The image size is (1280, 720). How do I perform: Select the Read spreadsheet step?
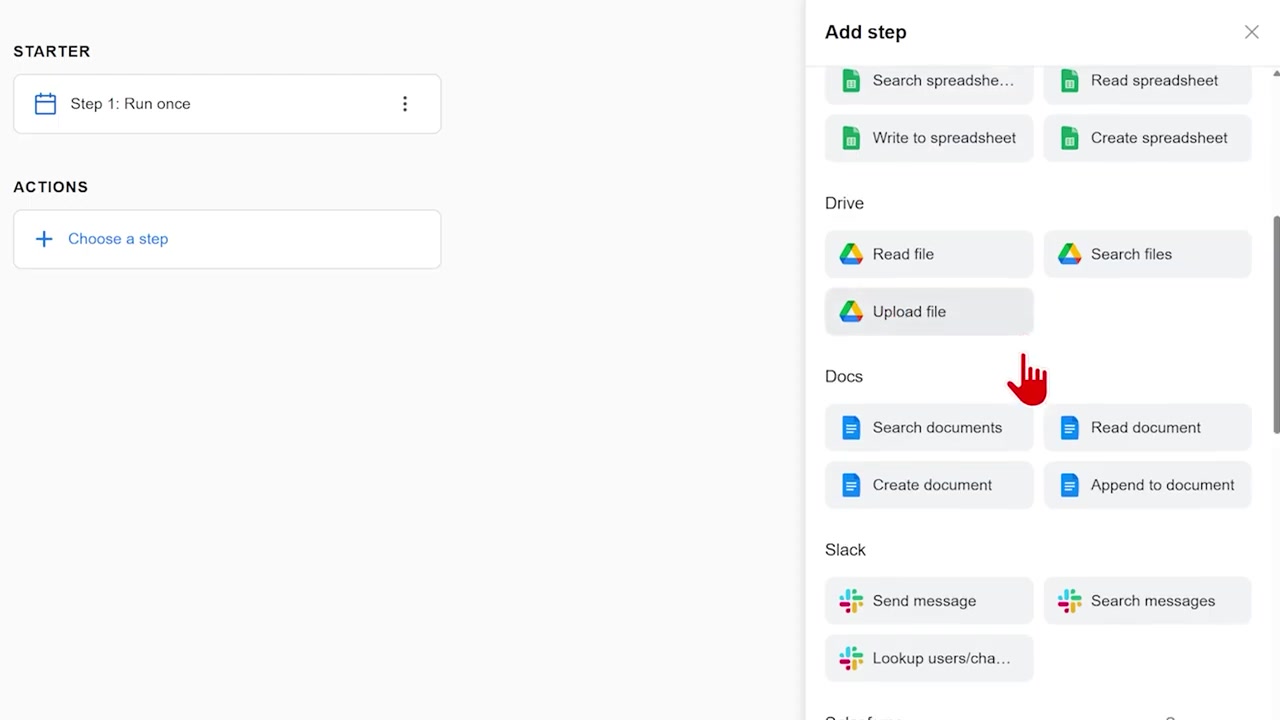tap(1147, 83)
